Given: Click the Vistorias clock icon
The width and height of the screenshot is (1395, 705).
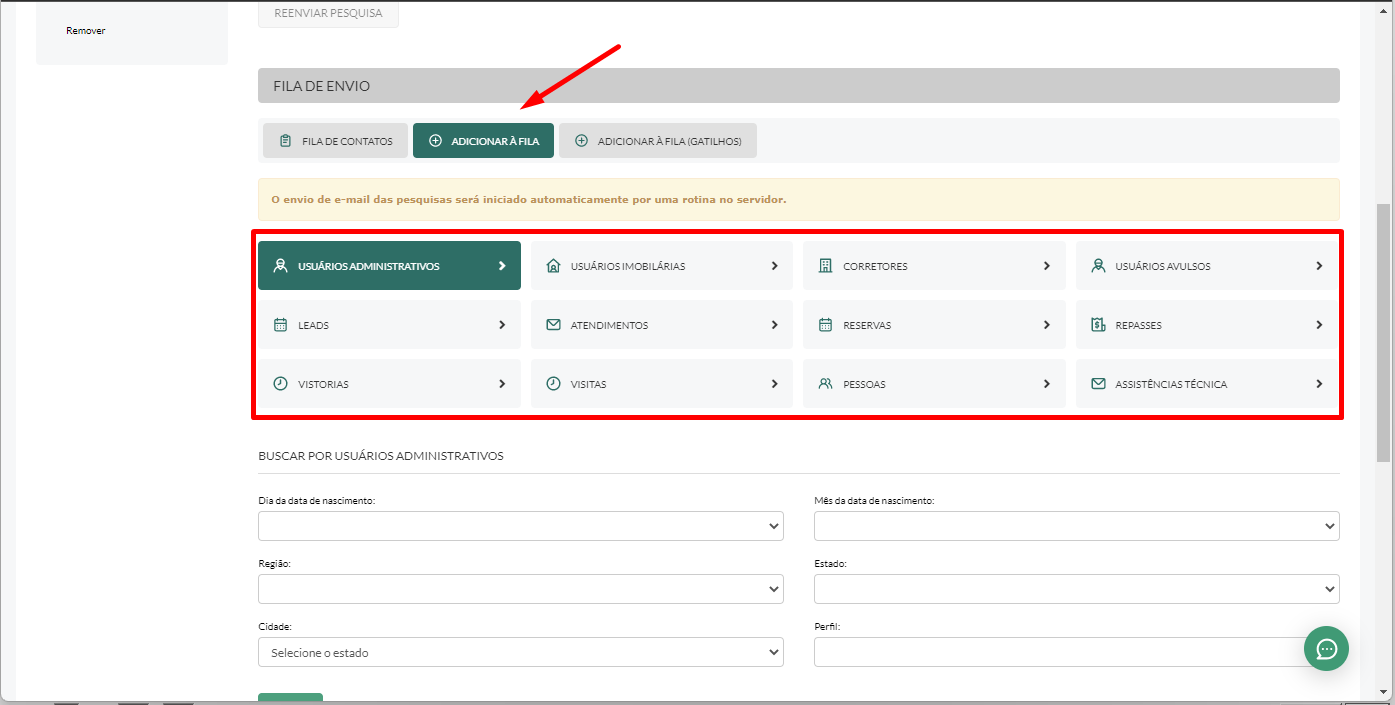Looking at the screenshot, I should pos(281,384).
